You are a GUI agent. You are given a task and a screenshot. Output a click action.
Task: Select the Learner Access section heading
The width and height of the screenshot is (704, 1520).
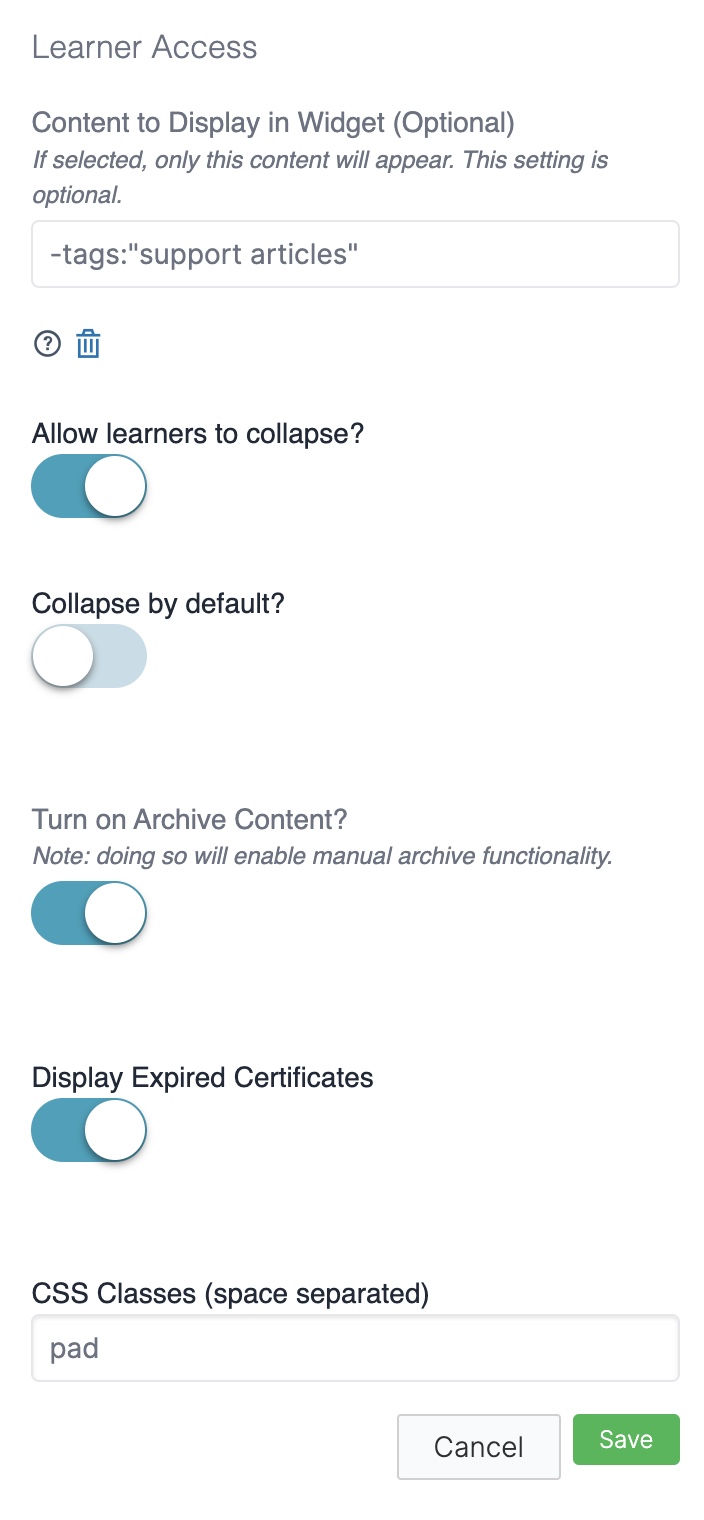pyautogui.click(x=145, y=47)
